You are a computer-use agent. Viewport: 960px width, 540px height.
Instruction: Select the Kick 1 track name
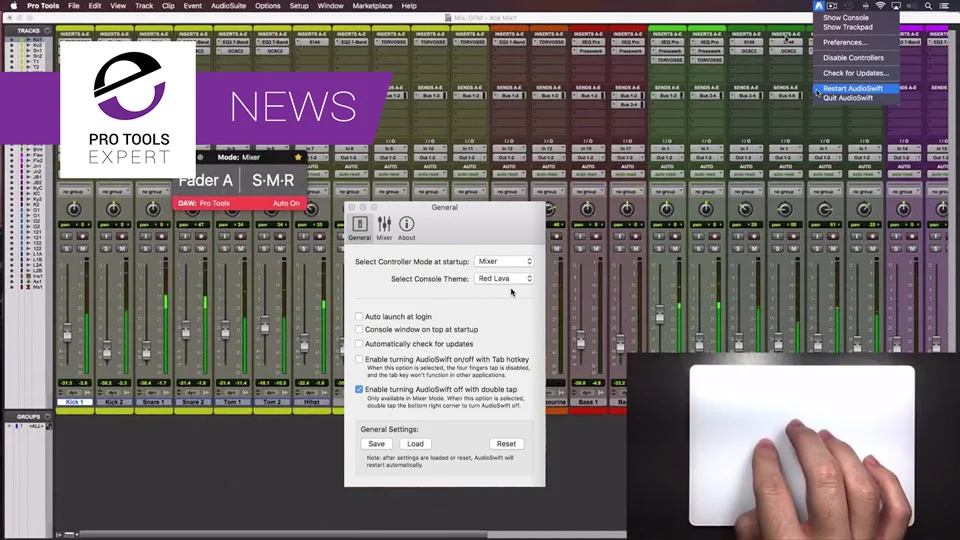(74, 402)
